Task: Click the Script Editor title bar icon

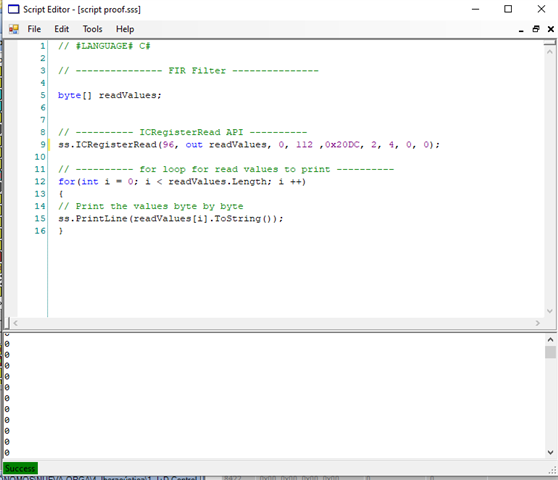Action: tap(14, 9)
